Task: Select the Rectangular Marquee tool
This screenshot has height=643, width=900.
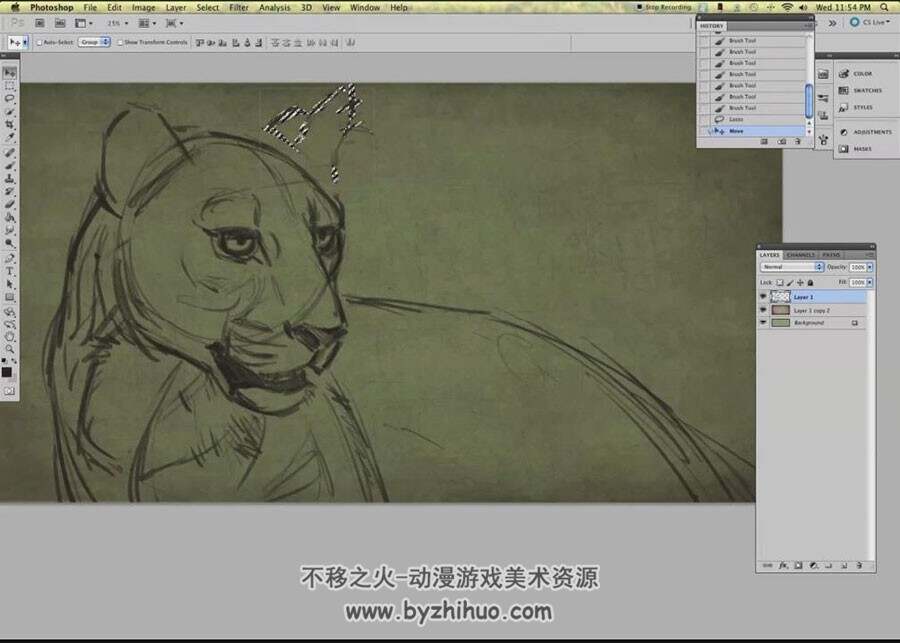Action: coord(9,86)
